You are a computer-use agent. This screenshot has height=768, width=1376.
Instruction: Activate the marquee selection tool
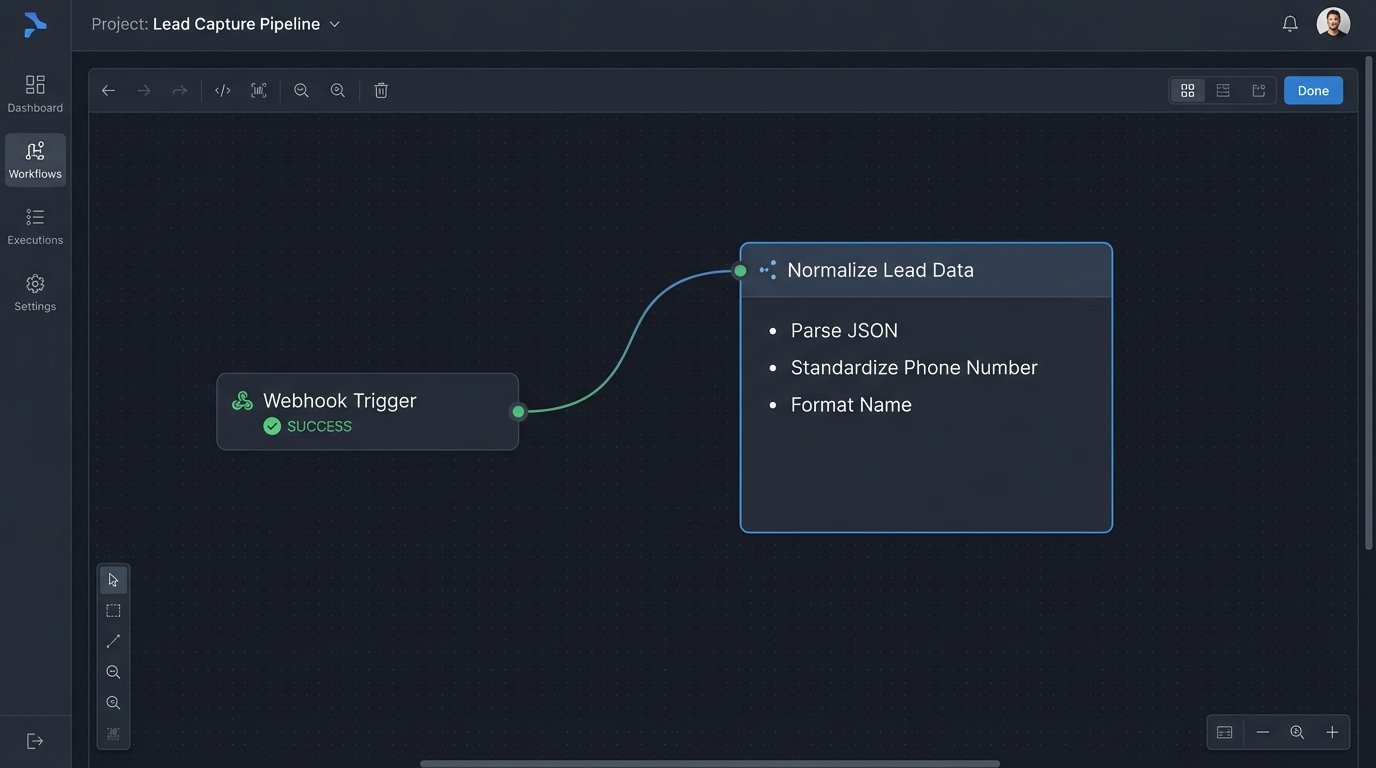coord(113,610)
